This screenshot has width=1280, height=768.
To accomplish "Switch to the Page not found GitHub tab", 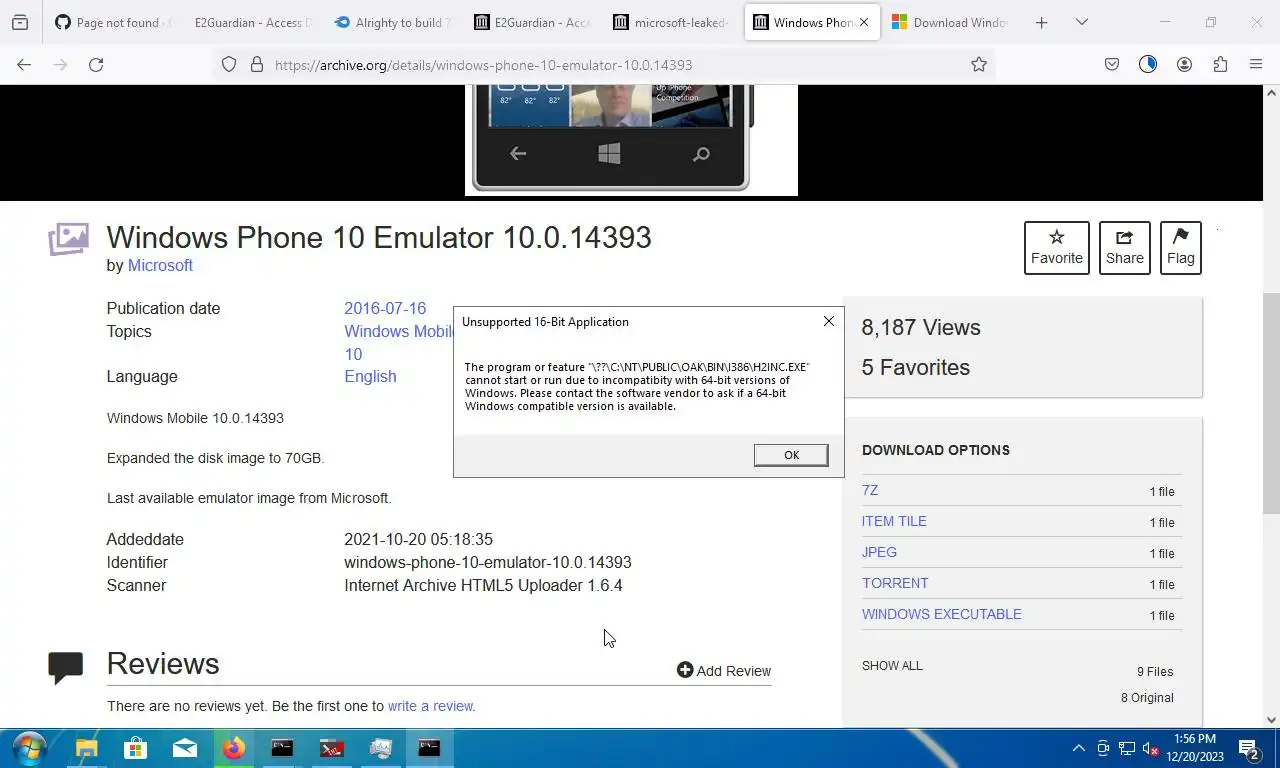I will pyautogui.click(x=114, y=22).
